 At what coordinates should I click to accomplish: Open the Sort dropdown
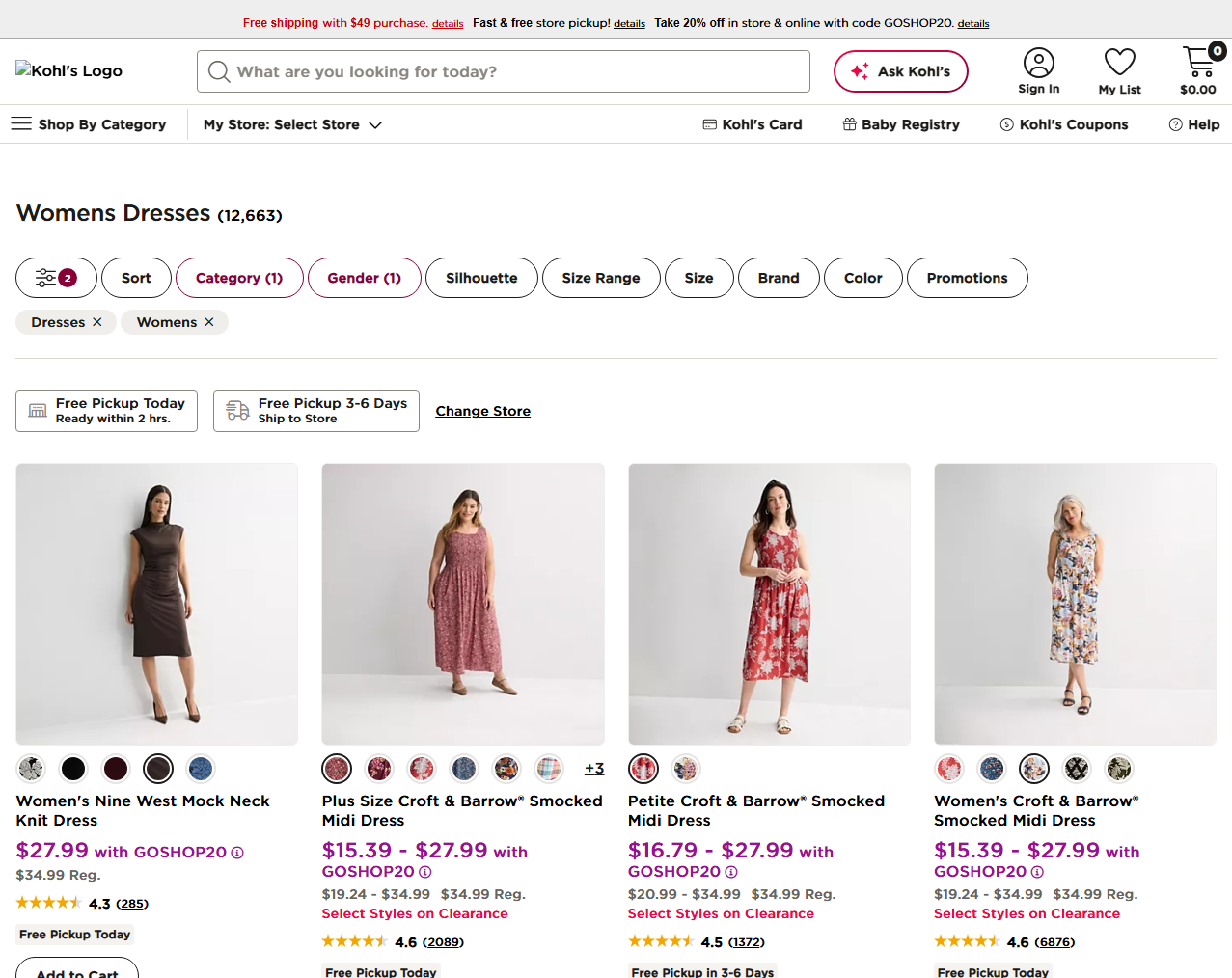(x=136, y=278)
